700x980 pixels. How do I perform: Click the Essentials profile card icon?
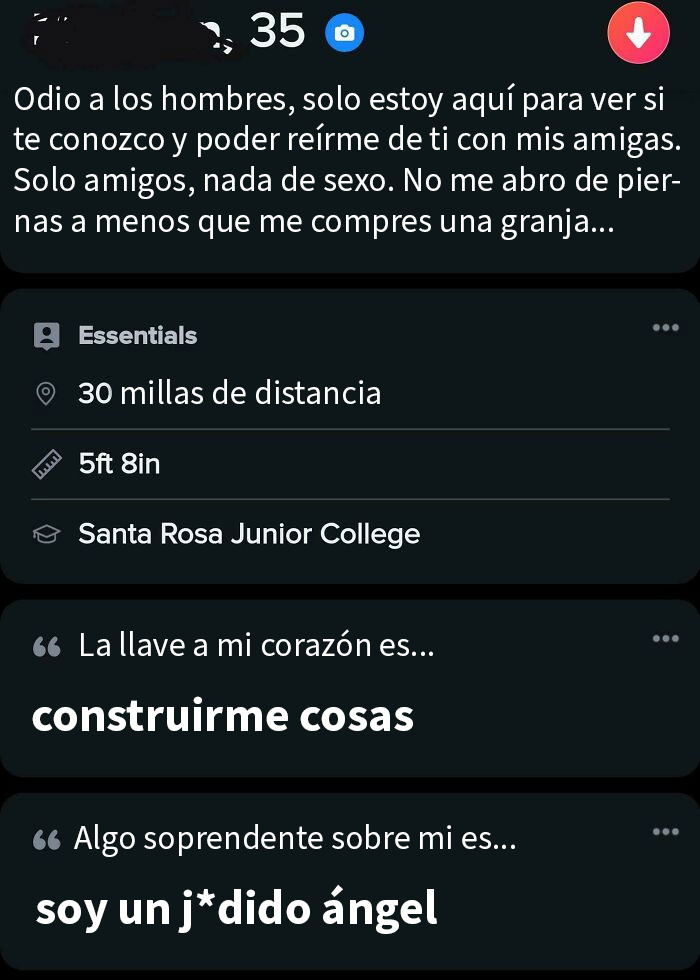click(x=46, y=335)
